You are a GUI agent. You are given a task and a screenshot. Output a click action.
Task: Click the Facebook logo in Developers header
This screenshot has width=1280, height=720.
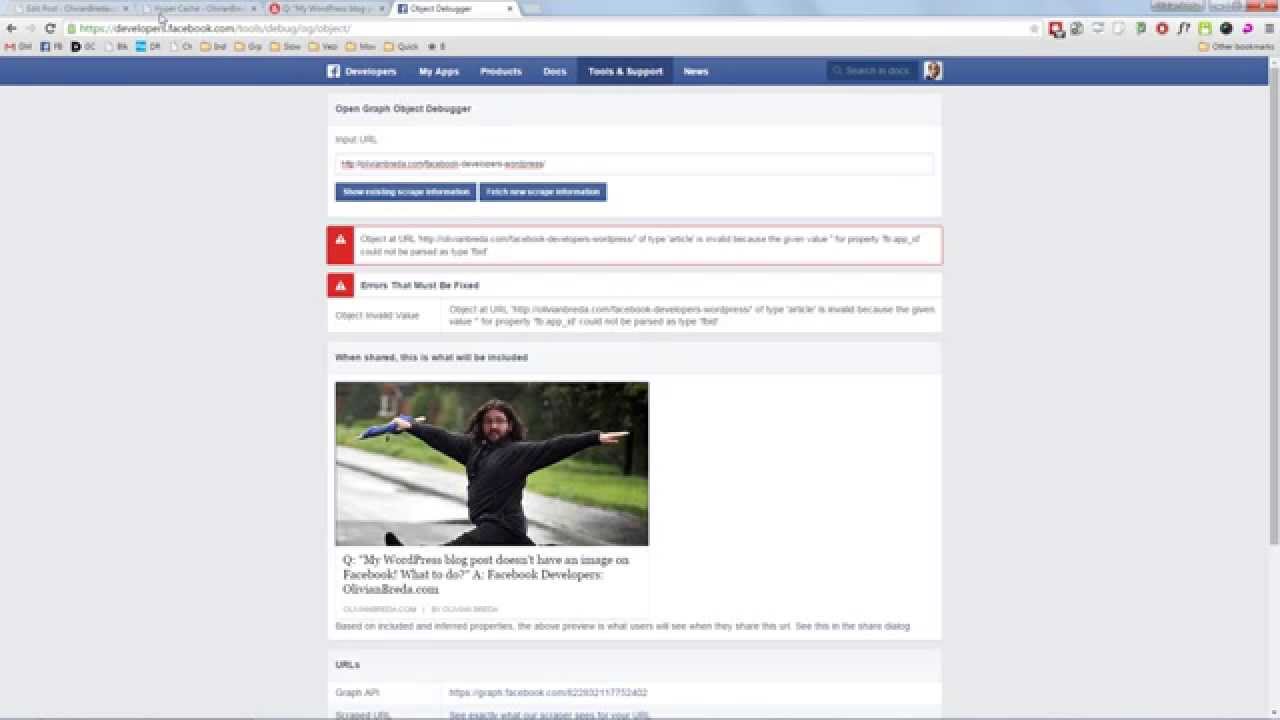pyautogui.click(x=334, y=71)
